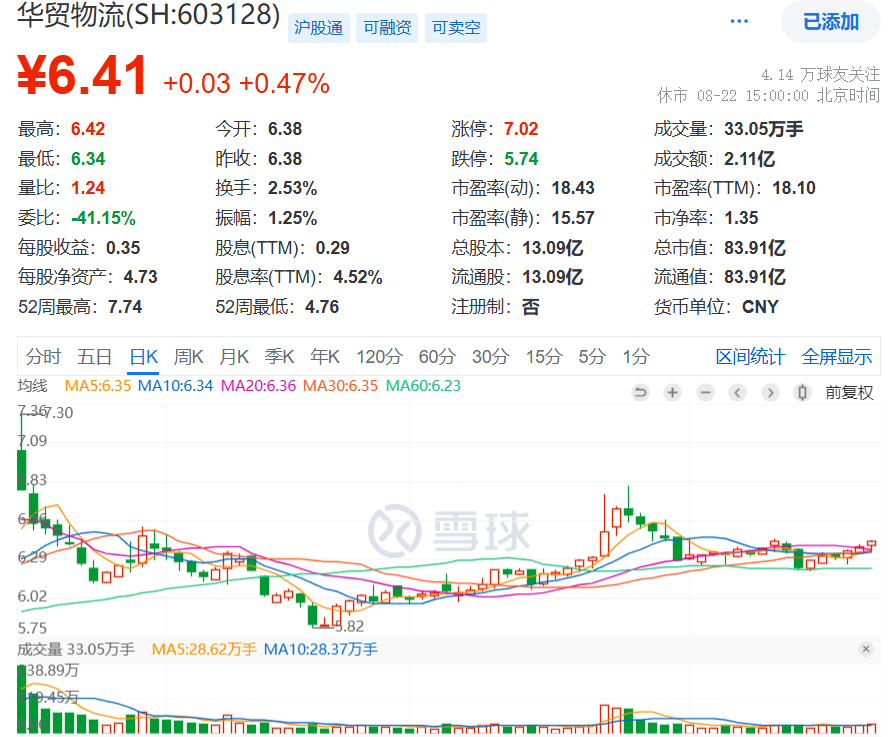Click the 可卖空 tag
893x737 pixels.
click(455, 28)
